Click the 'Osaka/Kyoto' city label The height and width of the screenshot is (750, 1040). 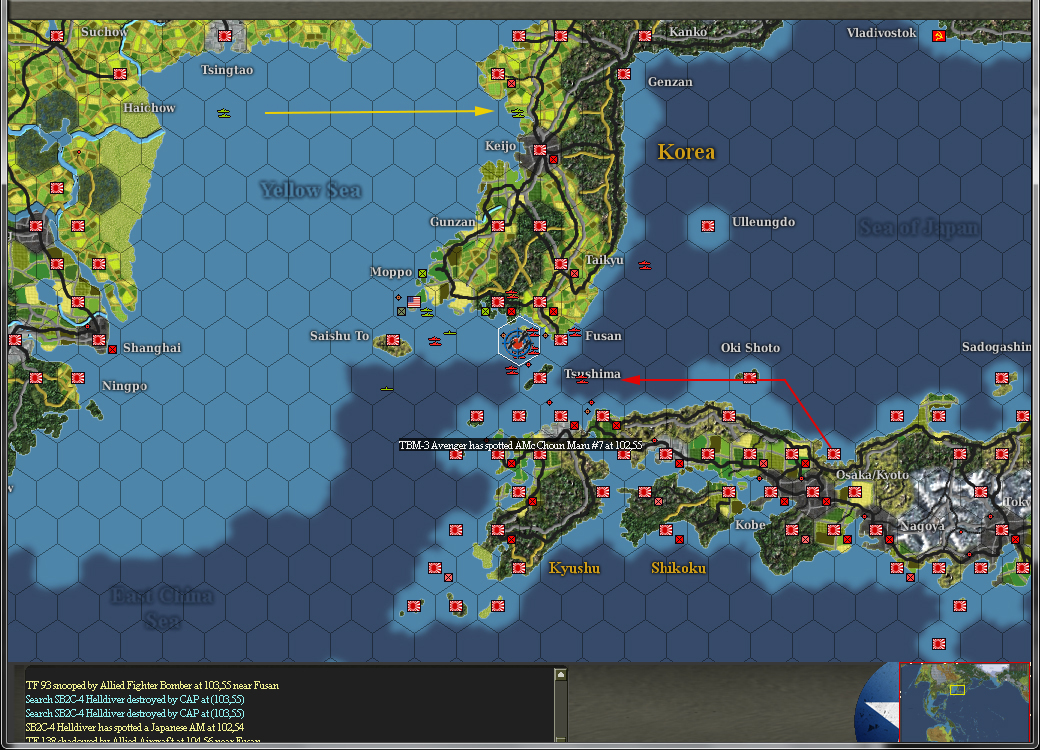coord(872,475)
